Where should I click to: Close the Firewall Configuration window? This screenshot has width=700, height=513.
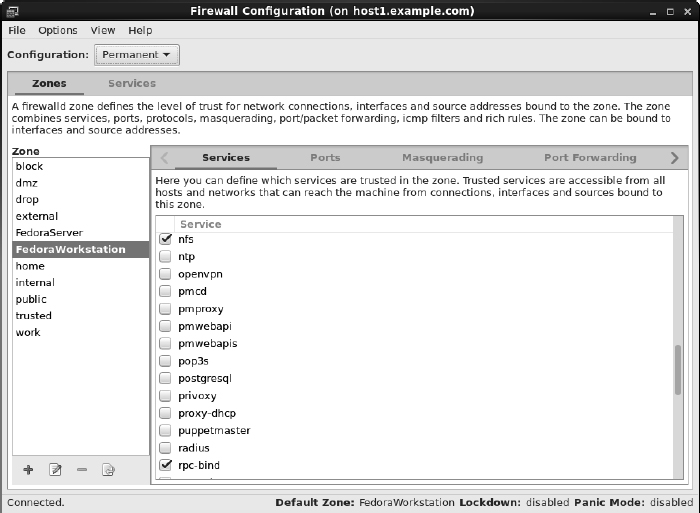coord(688,12)
